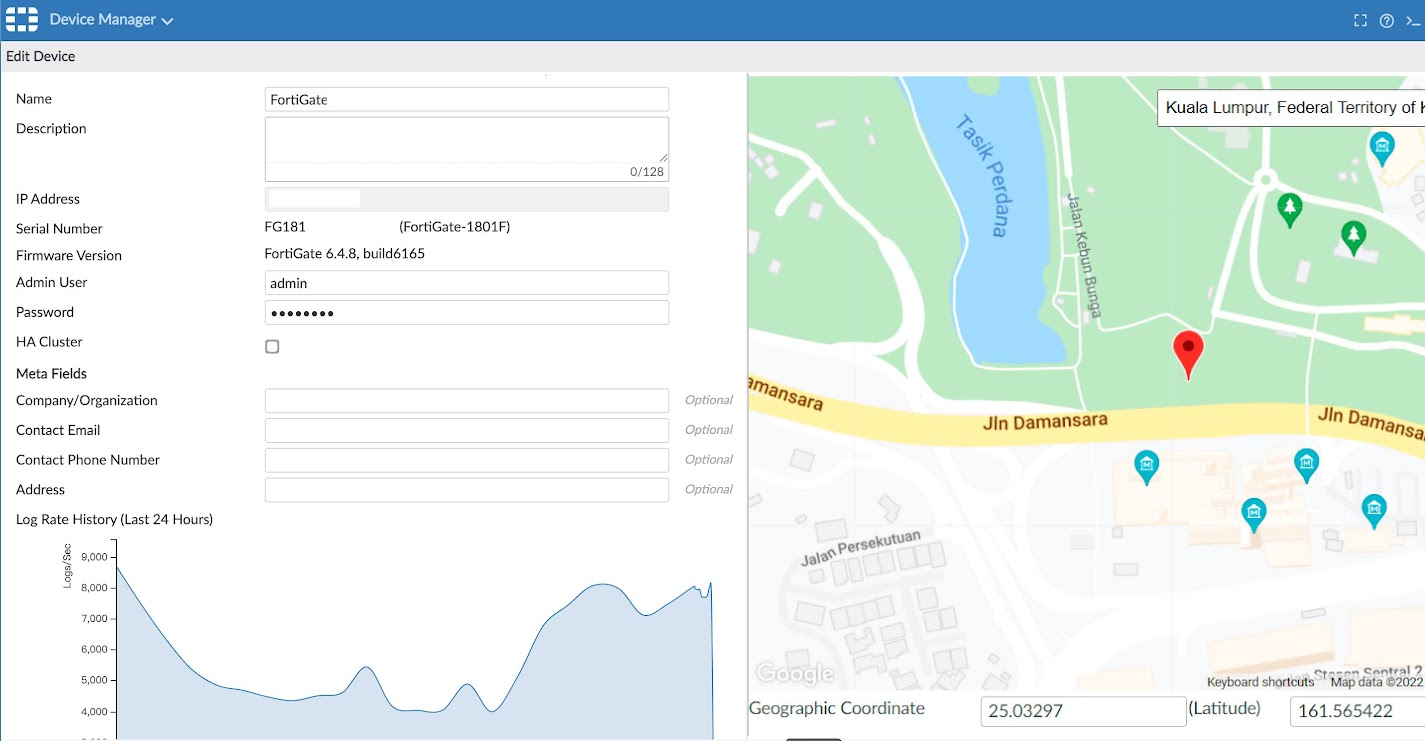Edit the Latitude field showing 25.03297
Screen dimensions: 1425x741
[1083, 711]
